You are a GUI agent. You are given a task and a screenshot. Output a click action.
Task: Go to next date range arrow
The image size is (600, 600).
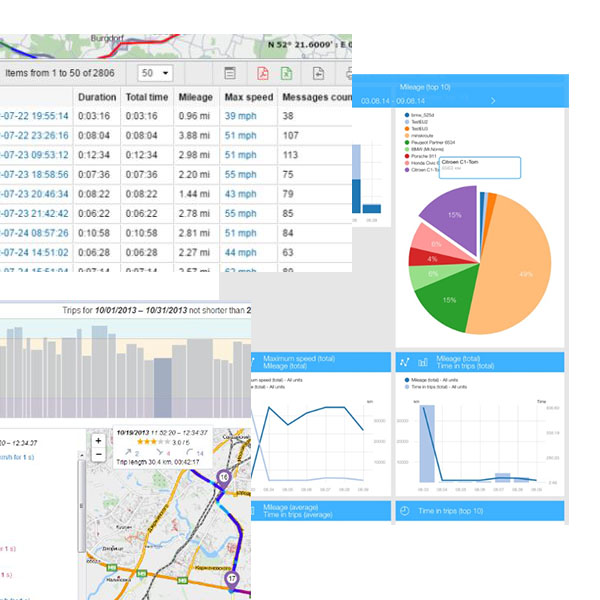click(493, 101)
